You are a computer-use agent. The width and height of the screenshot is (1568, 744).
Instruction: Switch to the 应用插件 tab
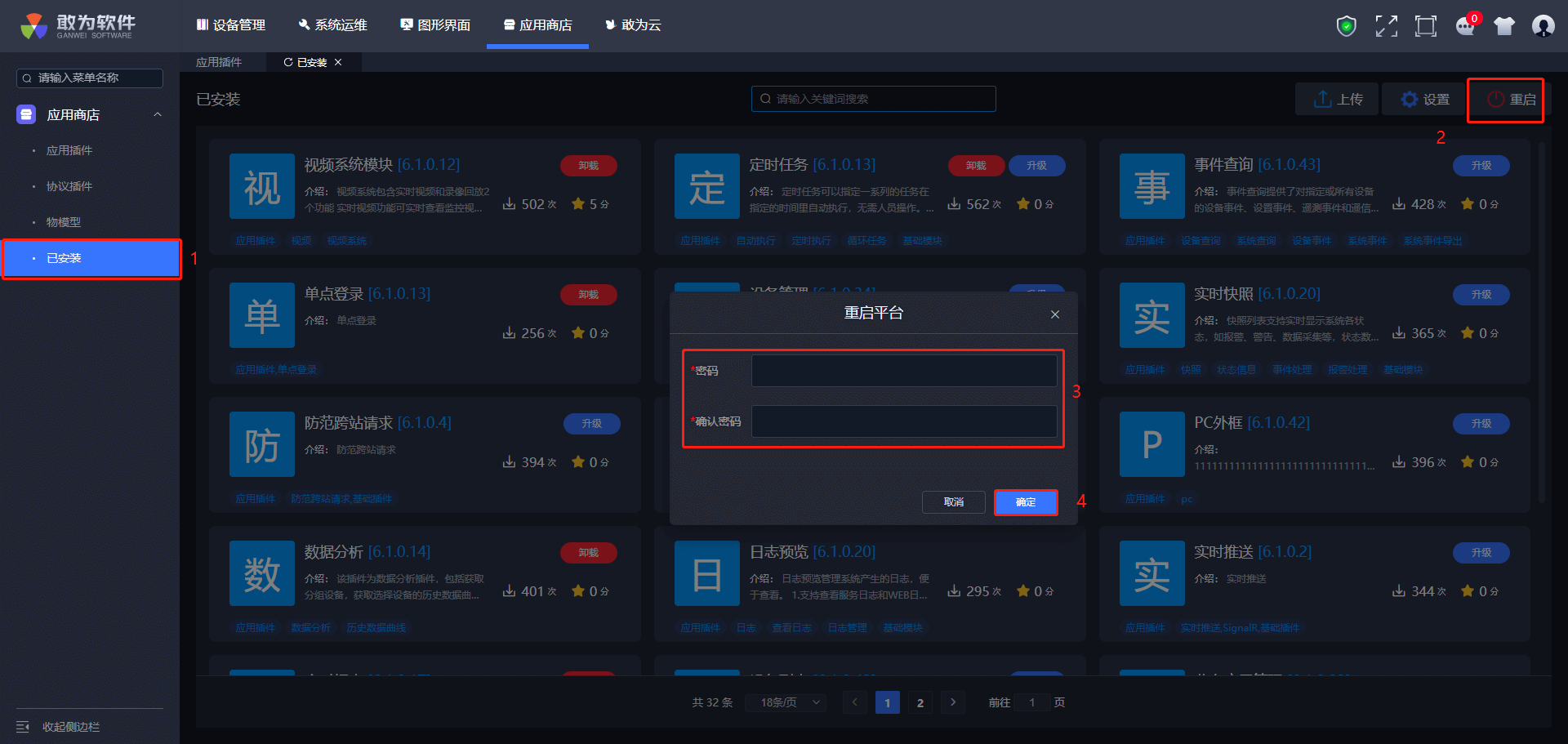pyautogui.click(x=219, y=62)
